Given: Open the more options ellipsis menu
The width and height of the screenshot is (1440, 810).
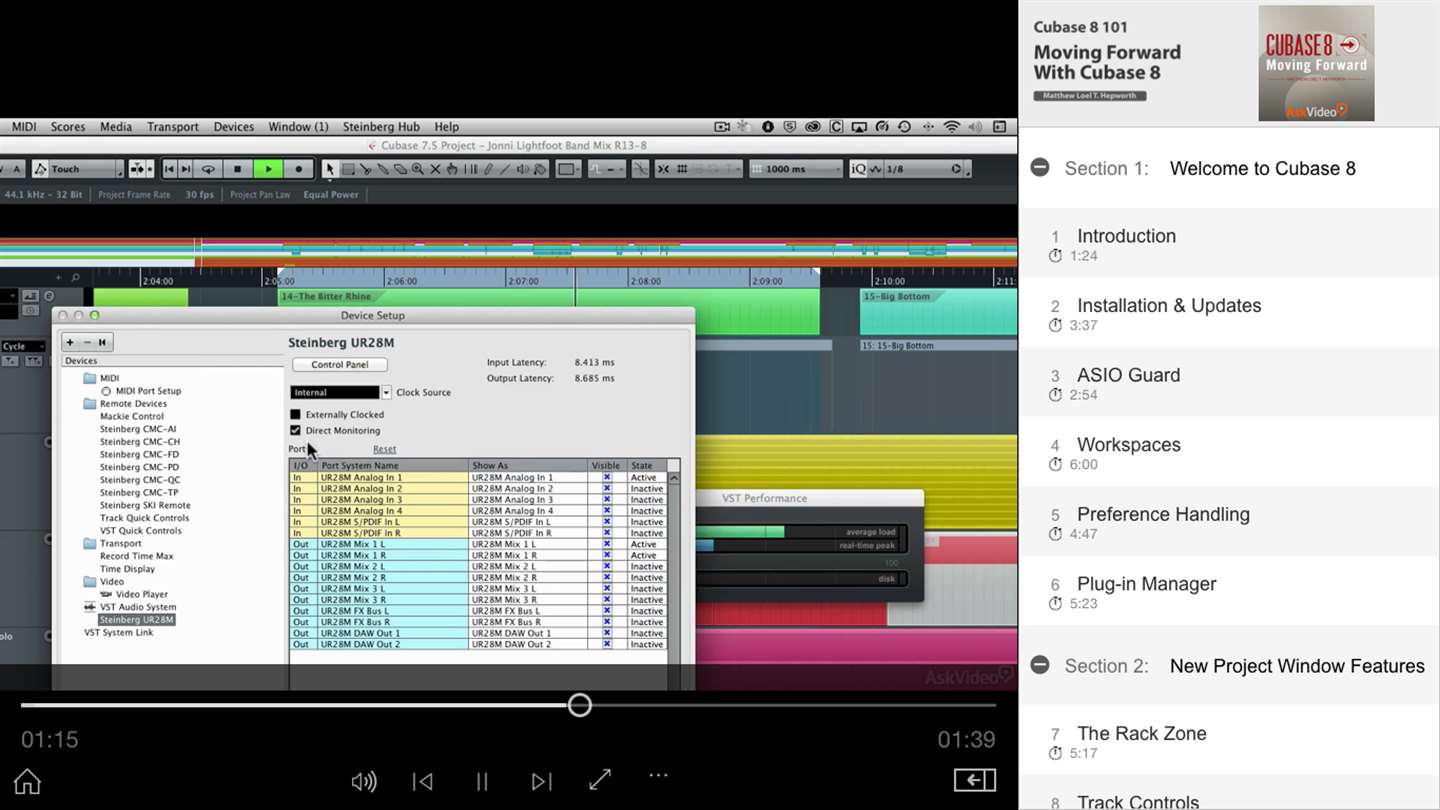Looking at the screenshot, I should (x=658, y=775).
